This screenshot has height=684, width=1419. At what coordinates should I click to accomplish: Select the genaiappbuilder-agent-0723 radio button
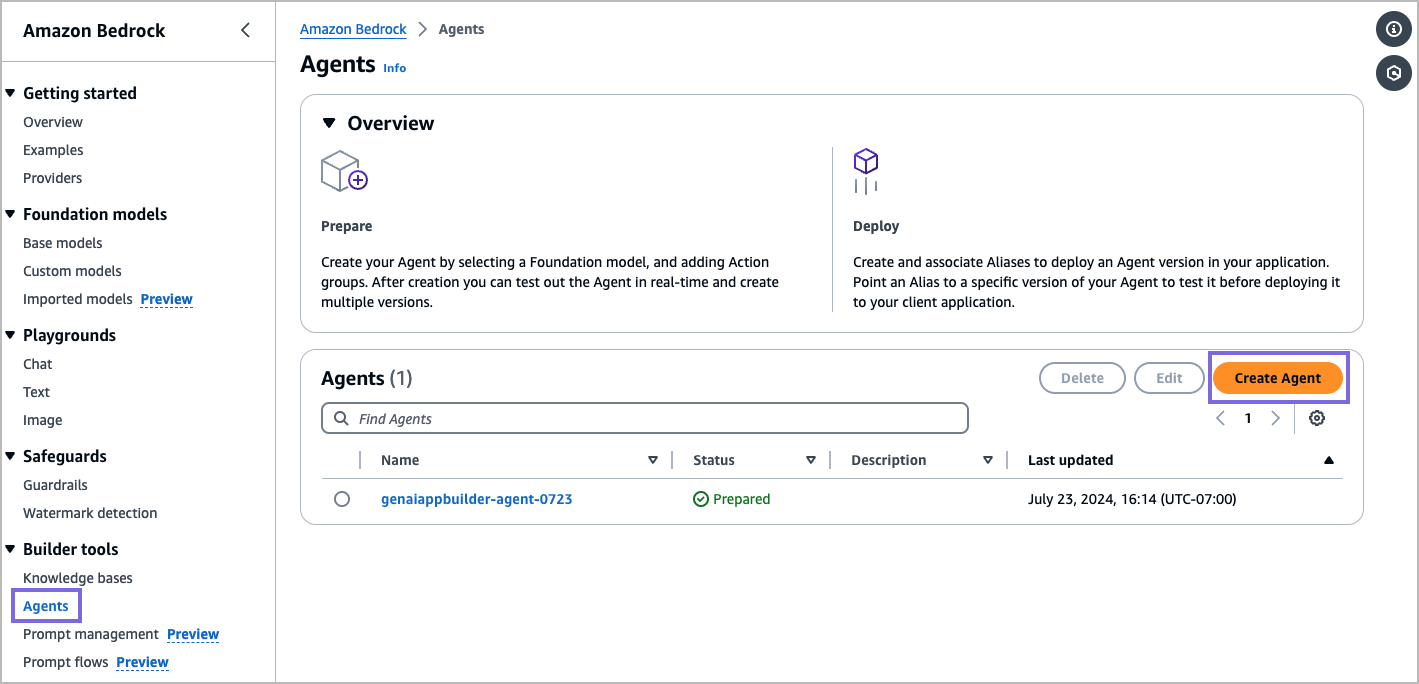point(342,499)
